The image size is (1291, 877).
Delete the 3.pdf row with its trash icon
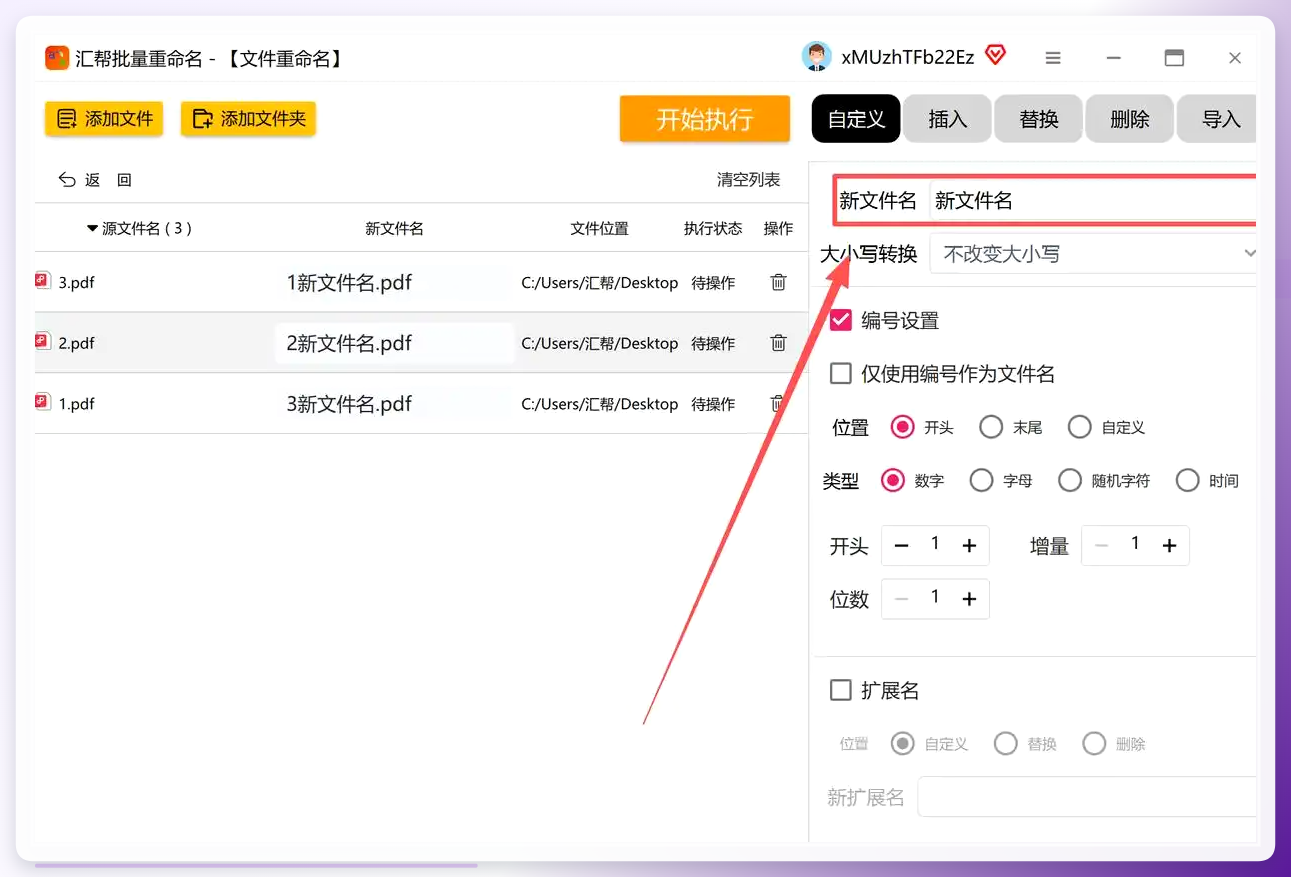pos(778,282)
